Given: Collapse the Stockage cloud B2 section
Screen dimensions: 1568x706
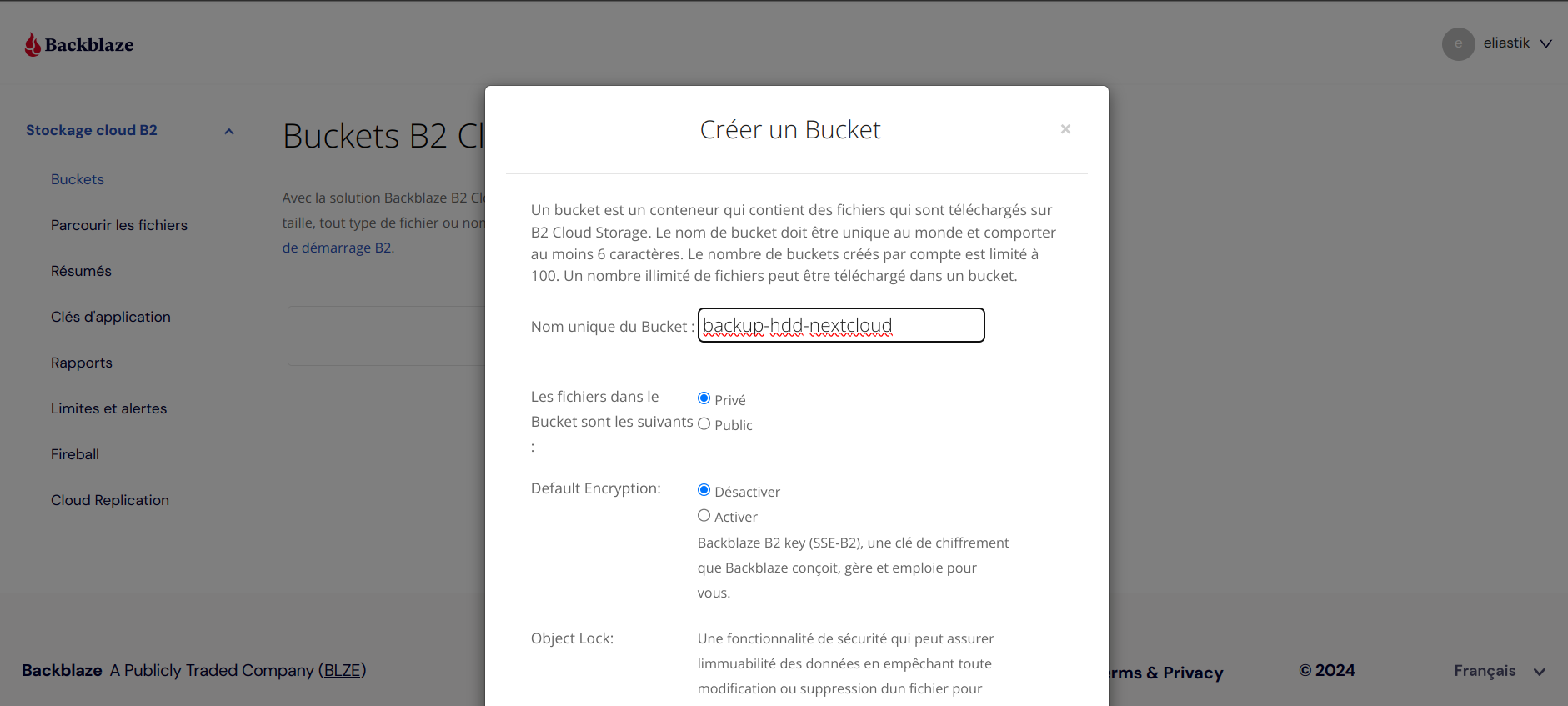Looking at the screenshot, I should coord(229,131).
